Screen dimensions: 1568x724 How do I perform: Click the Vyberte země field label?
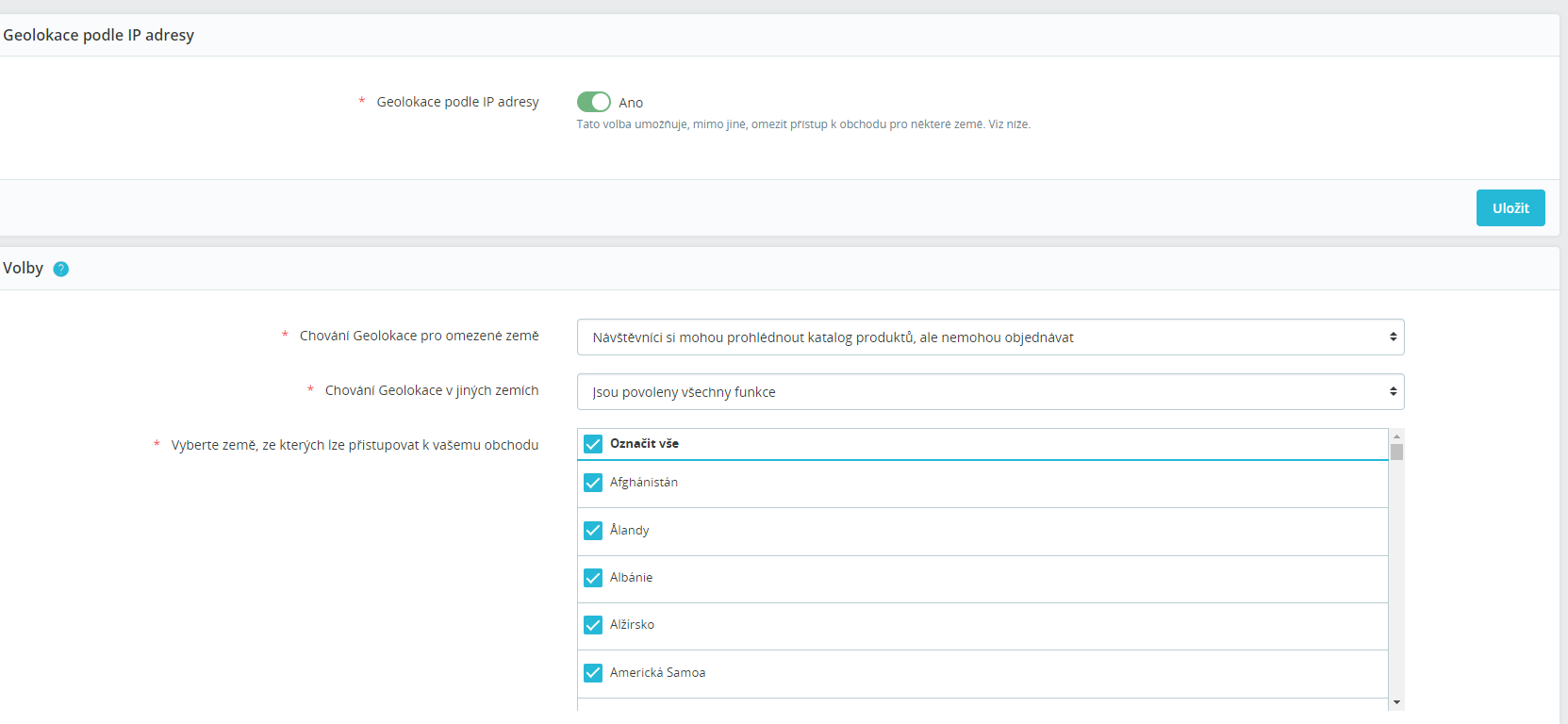tap(355, 445)
